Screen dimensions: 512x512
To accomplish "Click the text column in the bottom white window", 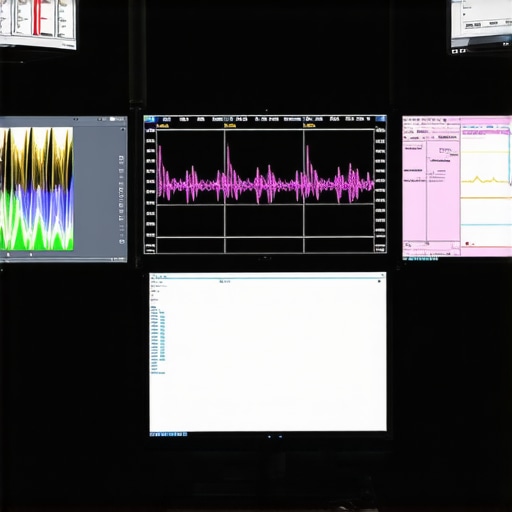I will click(158, 340).
